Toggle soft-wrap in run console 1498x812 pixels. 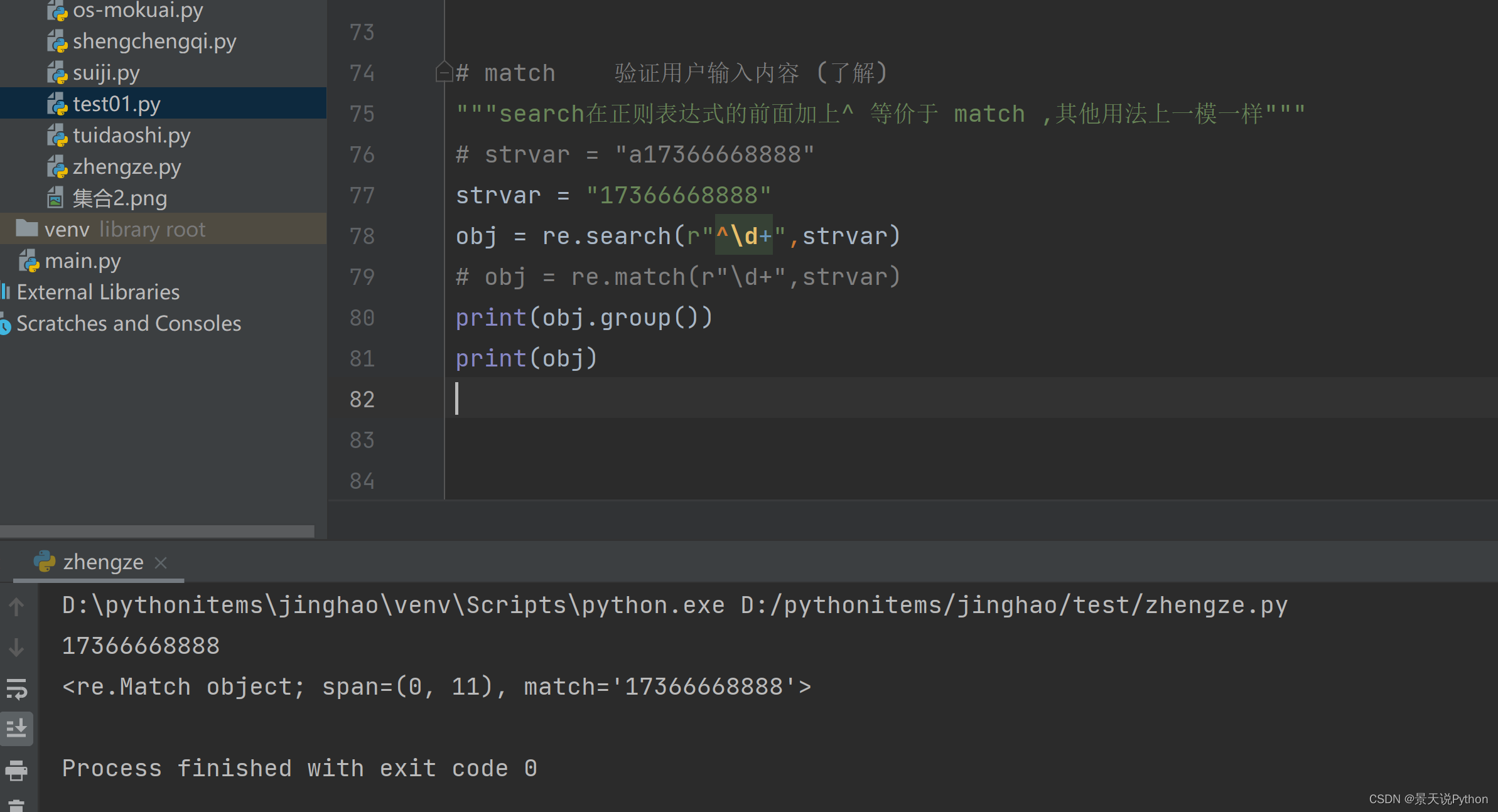16,688
